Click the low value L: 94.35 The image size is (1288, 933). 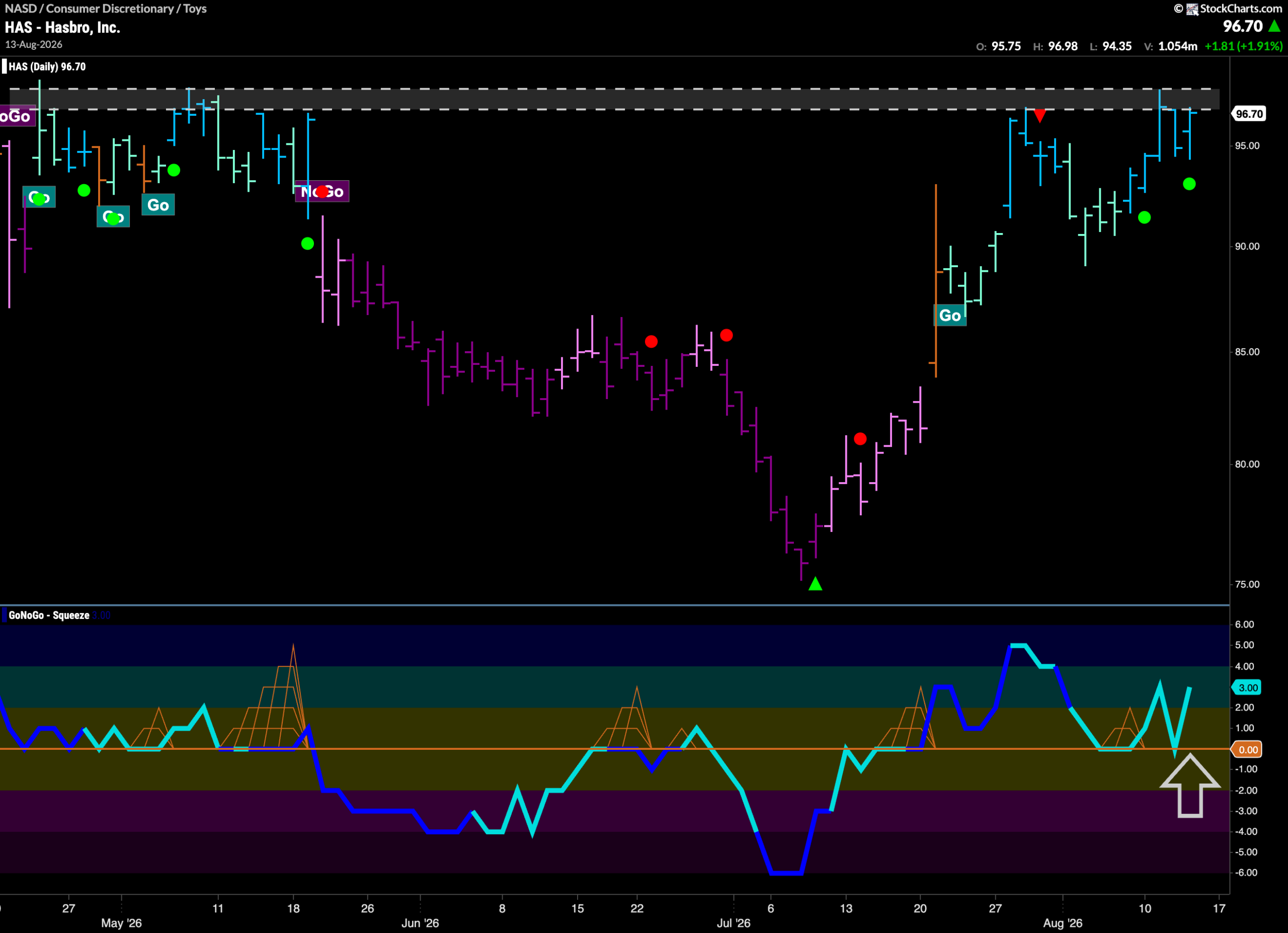click(x=1111, y=47)
